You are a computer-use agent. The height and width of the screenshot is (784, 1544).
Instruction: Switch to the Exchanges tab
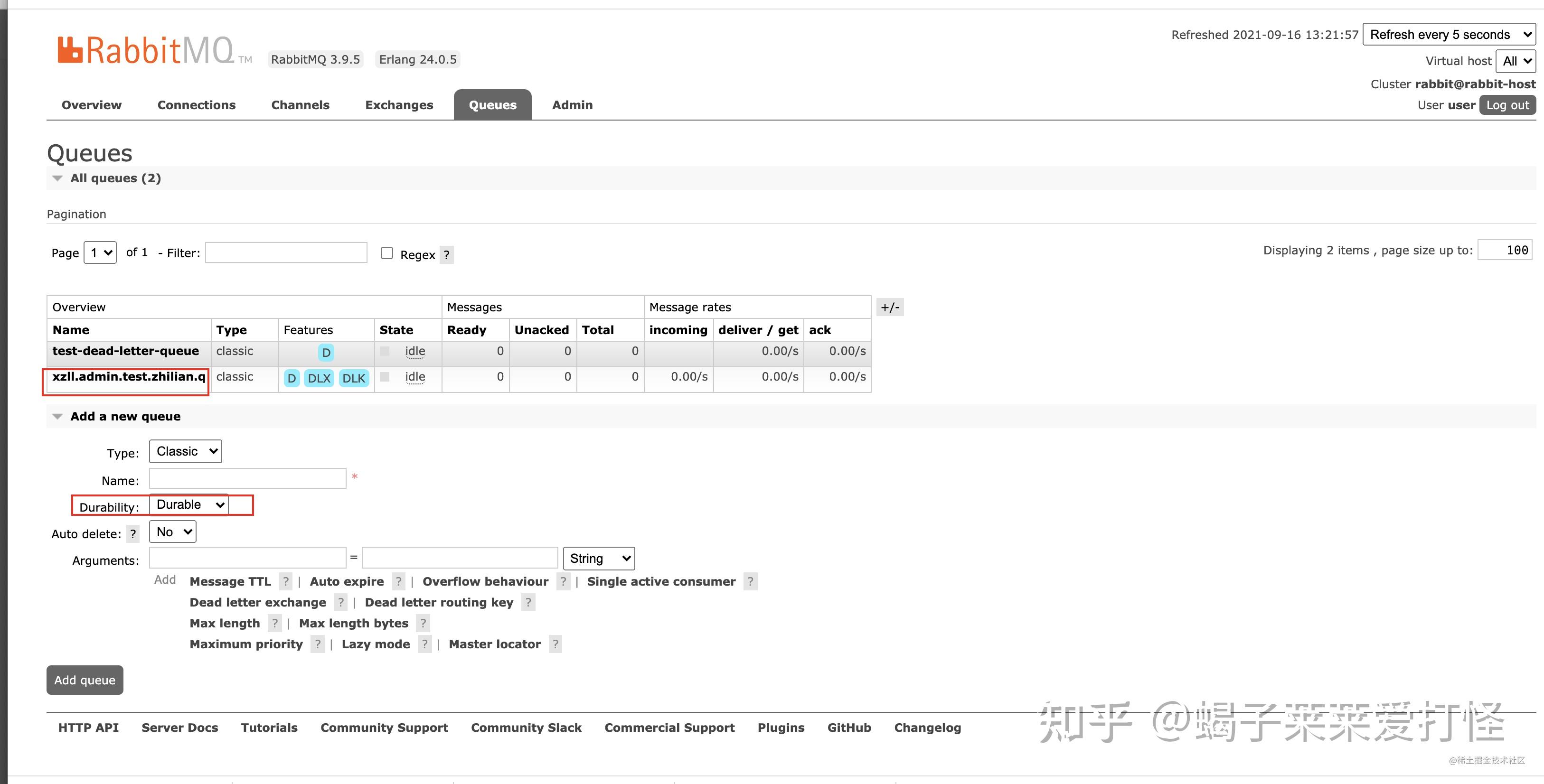[399, 105]
